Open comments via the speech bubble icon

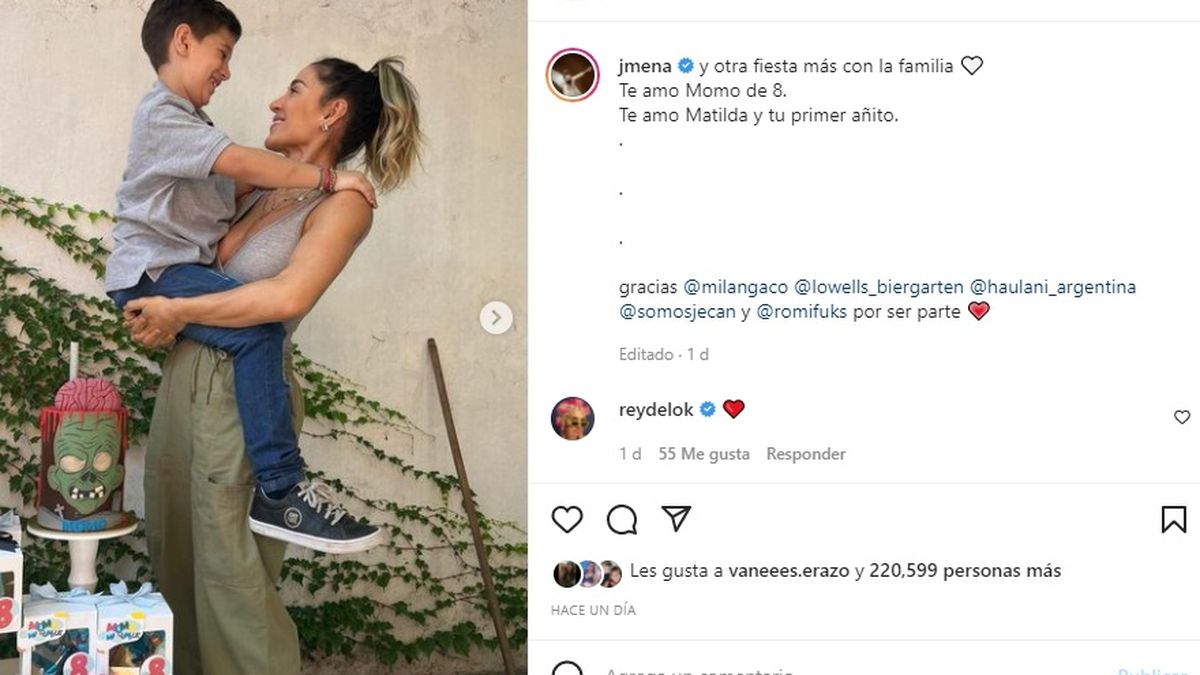[622, 519]
